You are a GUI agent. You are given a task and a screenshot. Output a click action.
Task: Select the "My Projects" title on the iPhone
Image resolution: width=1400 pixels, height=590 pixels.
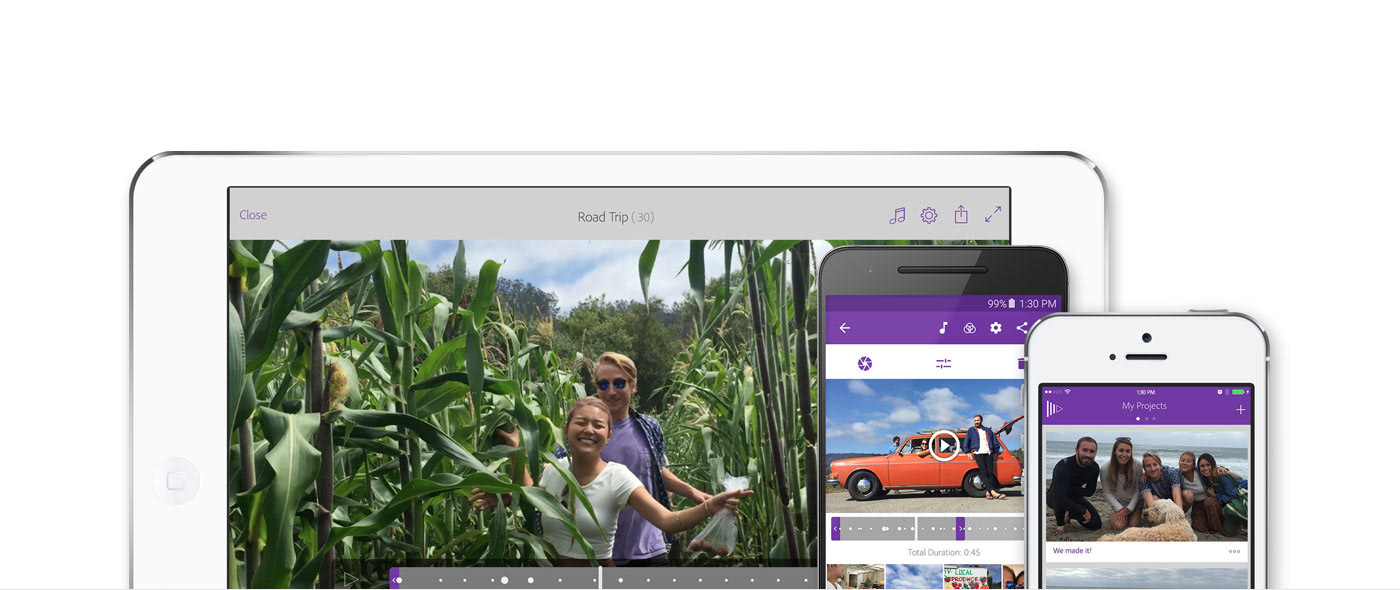1144,406
